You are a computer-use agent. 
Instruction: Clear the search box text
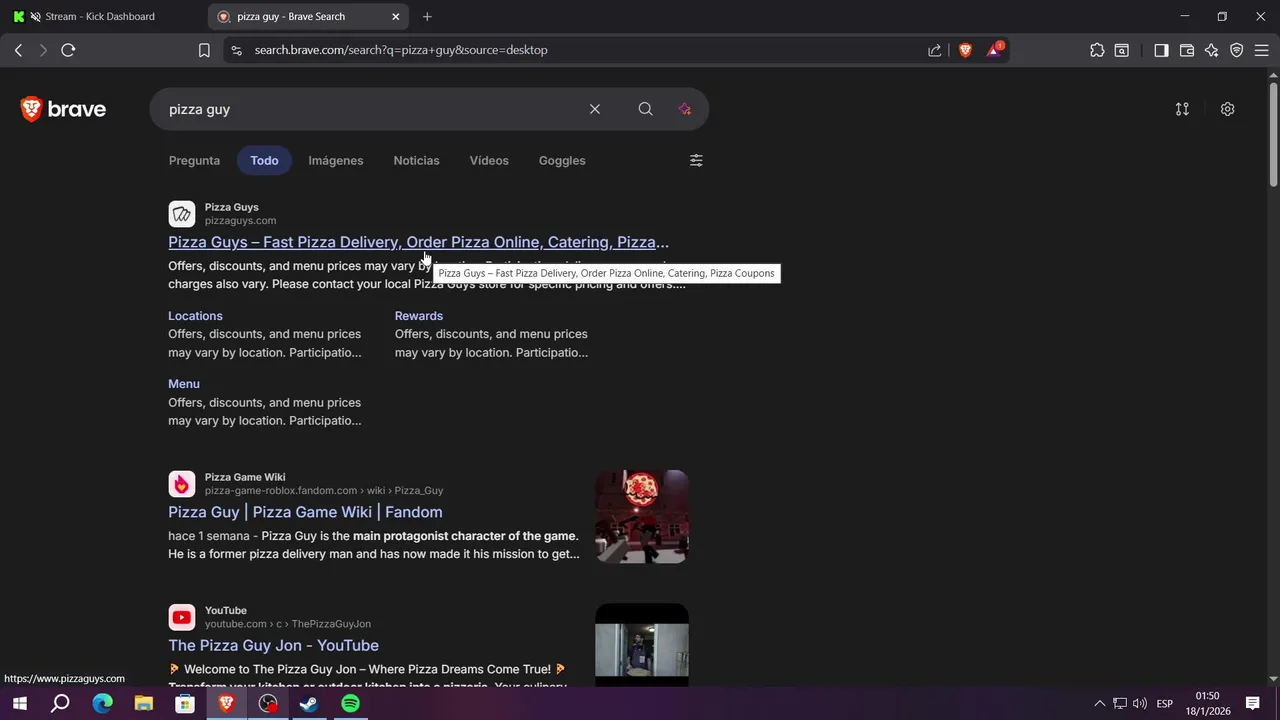595,109
